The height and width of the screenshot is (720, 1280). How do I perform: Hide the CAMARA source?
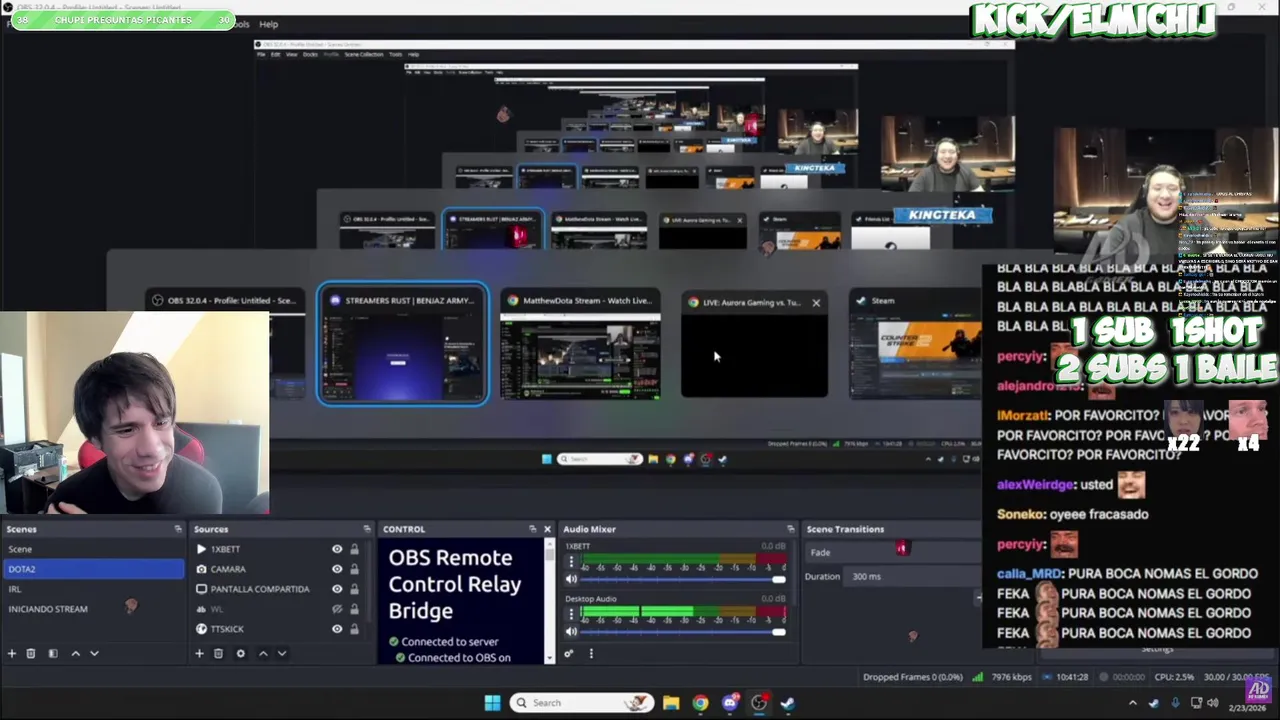337,569
